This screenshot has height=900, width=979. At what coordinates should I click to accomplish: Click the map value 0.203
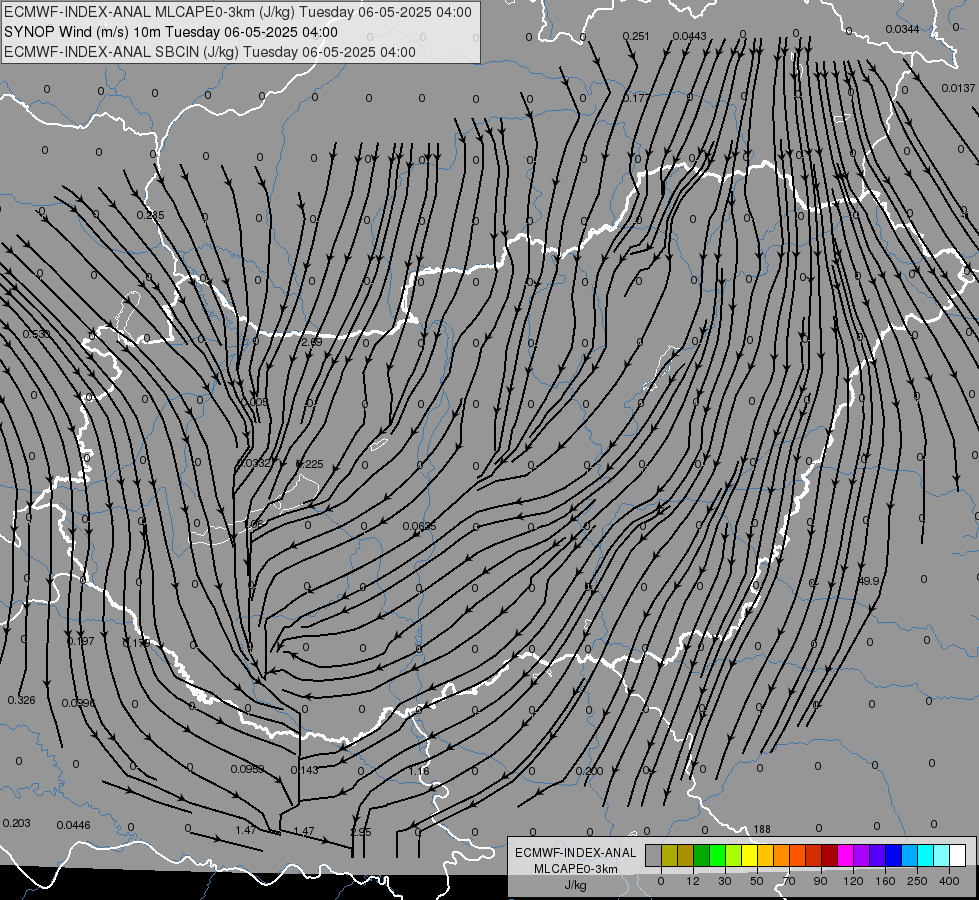tap(16, 824)
